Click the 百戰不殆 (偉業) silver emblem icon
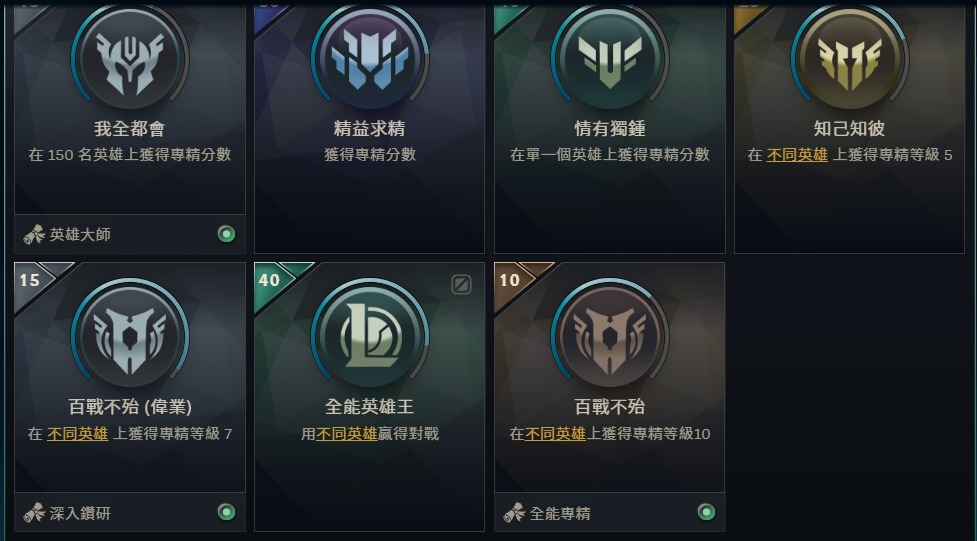The height and width of the screenshot is (541, 977). 130,337
